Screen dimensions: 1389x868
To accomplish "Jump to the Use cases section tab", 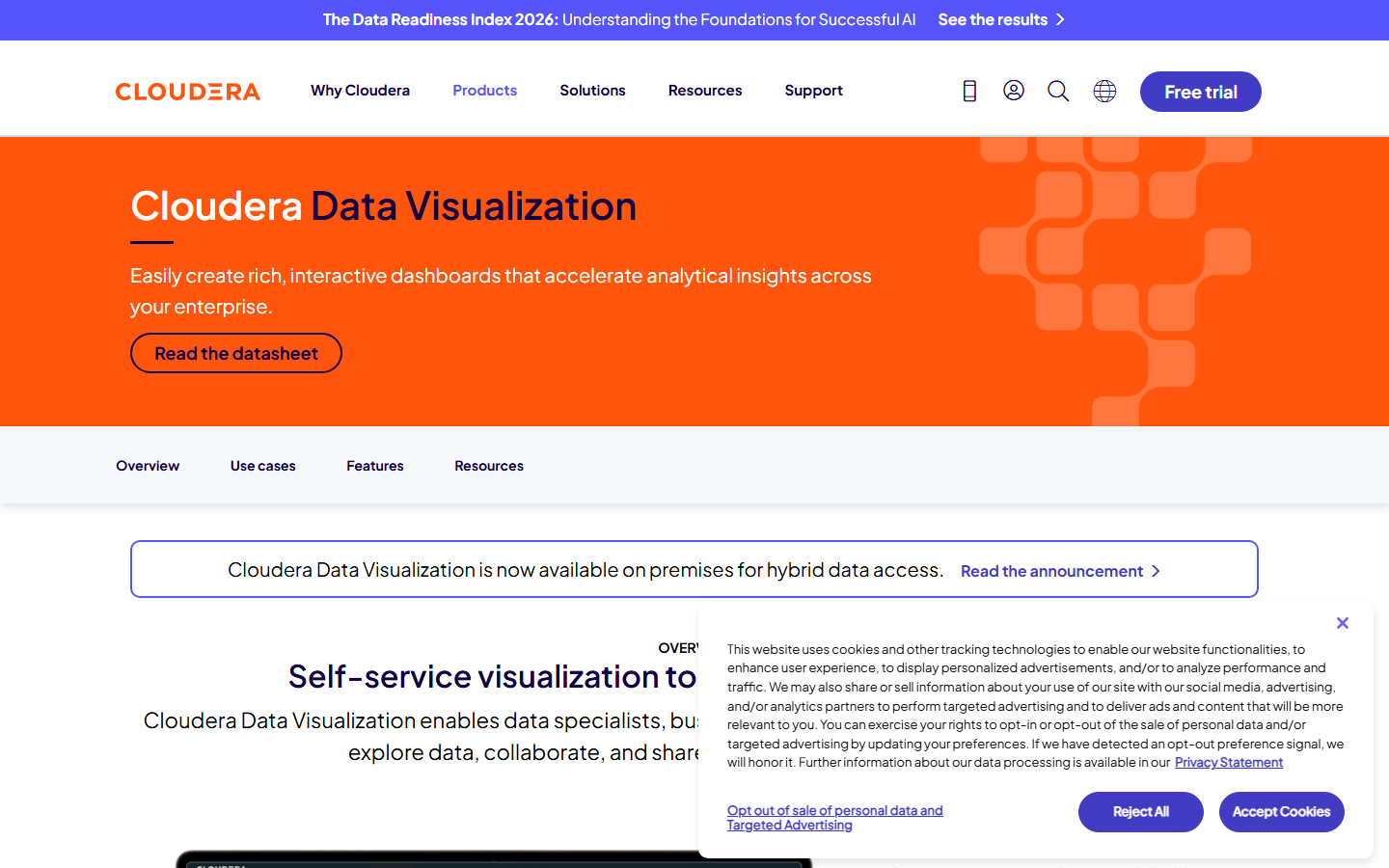I will click(263, 466).
